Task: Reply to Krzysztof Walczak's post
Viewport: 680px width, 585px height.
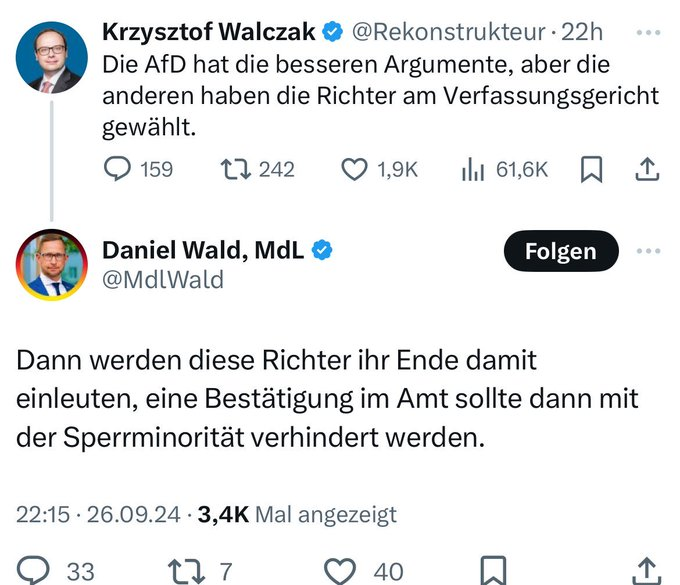Action: 117,169
